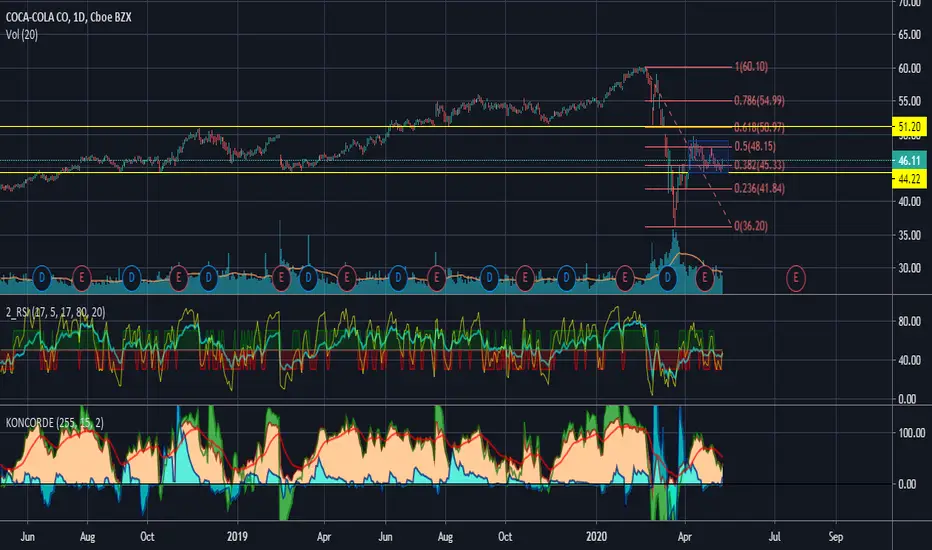Click the 35.00 price axis label

pyautogui.click(x=909, y=235)
